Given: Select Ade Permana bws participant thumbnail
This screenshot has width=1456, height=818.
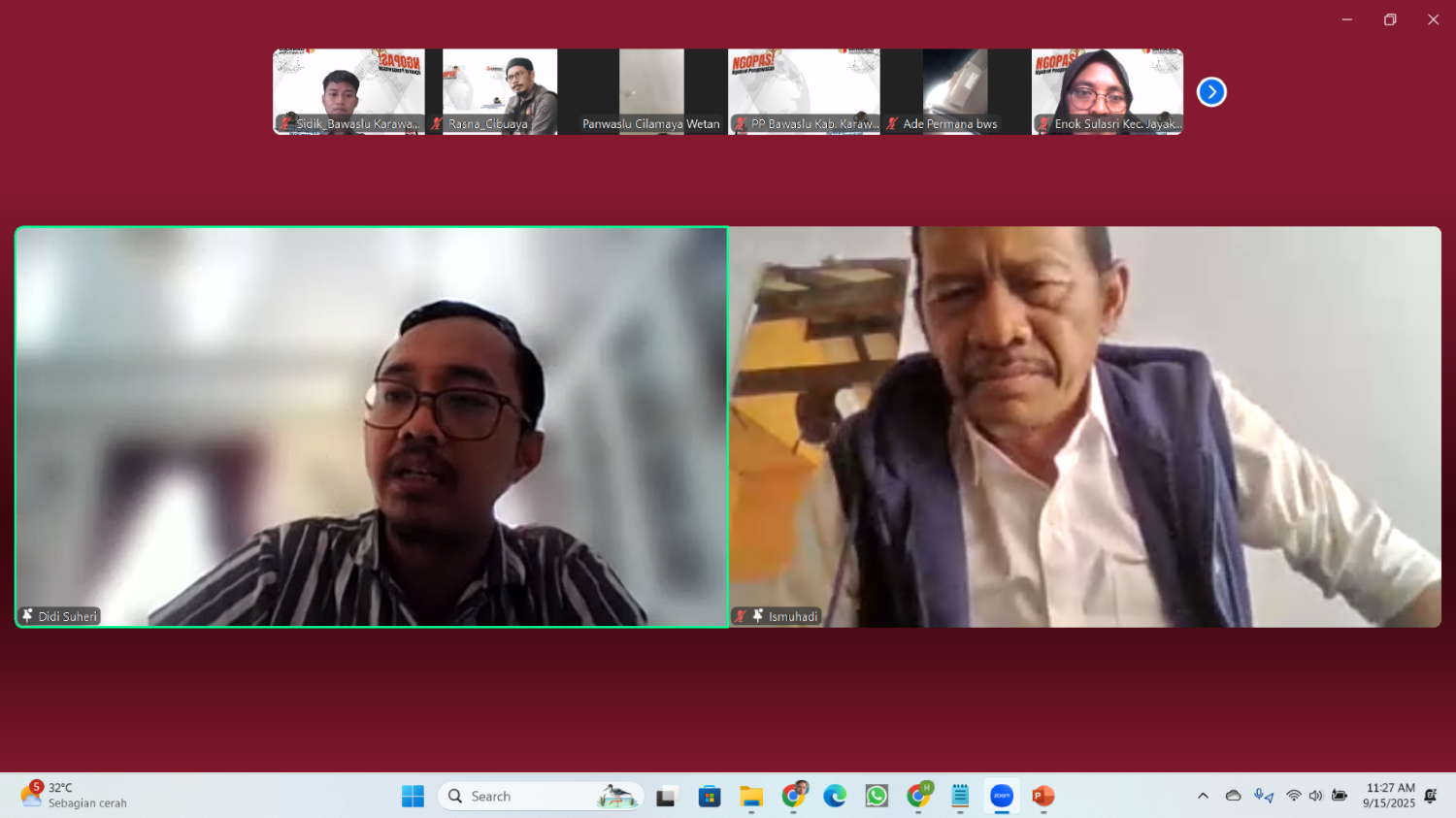Looking at the screenshot, I should click(x=955, y=91).
